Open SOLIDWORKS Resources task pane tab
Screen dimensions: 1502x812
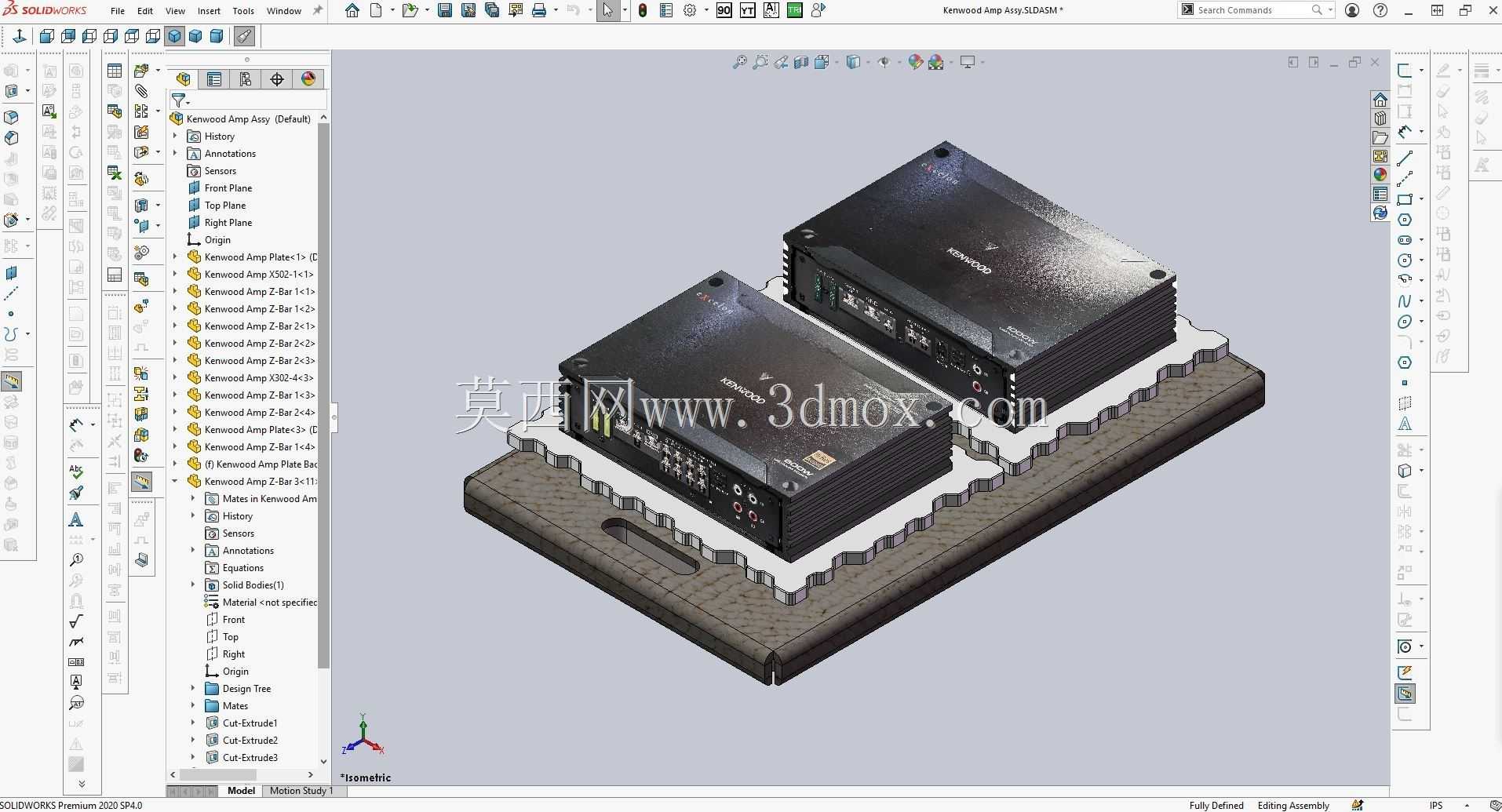(x=1380, y=100)
